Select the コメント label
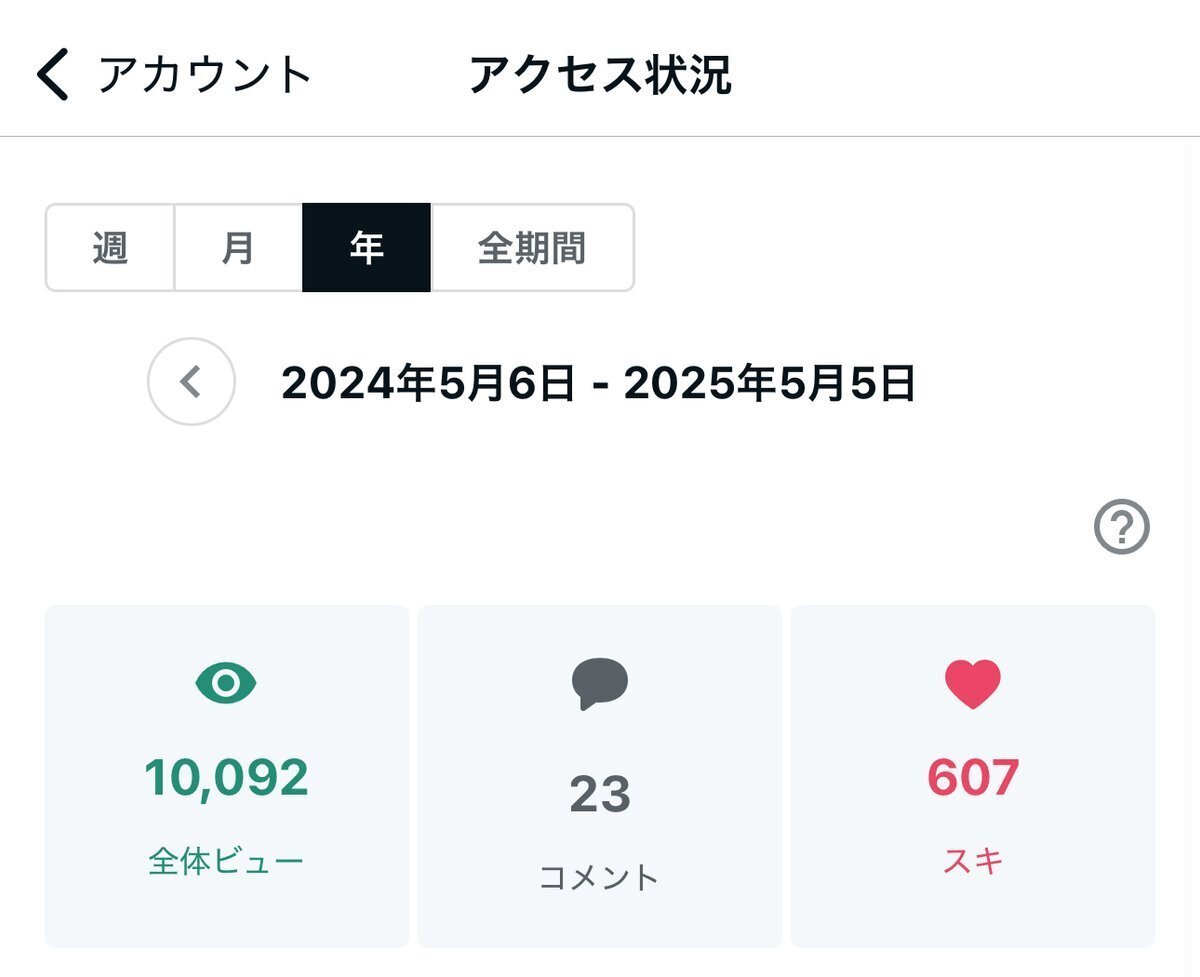1200x977 pixels. (600, 878)
